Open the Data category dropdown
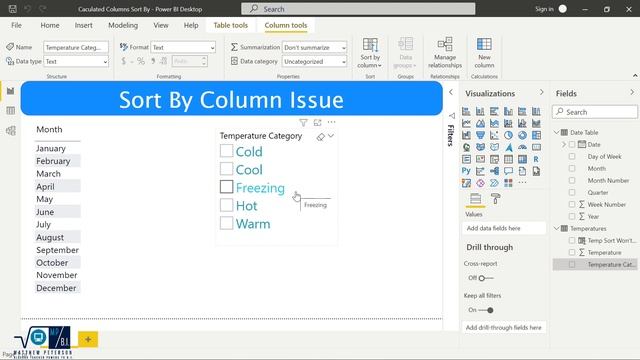 pyautogui.click(x=315, y=62)
